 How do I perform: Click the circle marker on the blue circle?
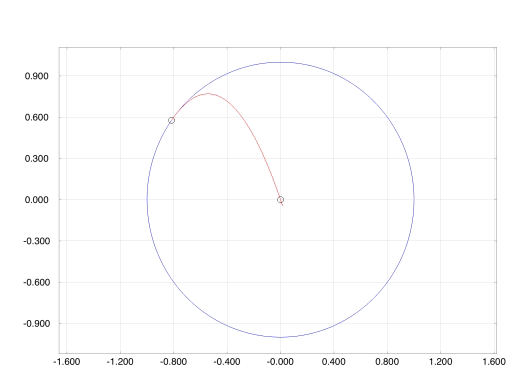point(171,120)
